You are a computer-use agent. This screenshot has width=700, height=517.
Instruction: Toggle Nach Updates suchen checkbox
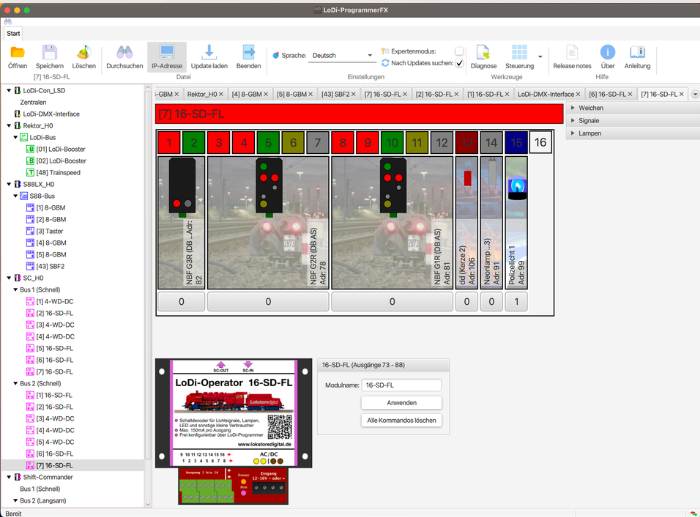(459, 63)
